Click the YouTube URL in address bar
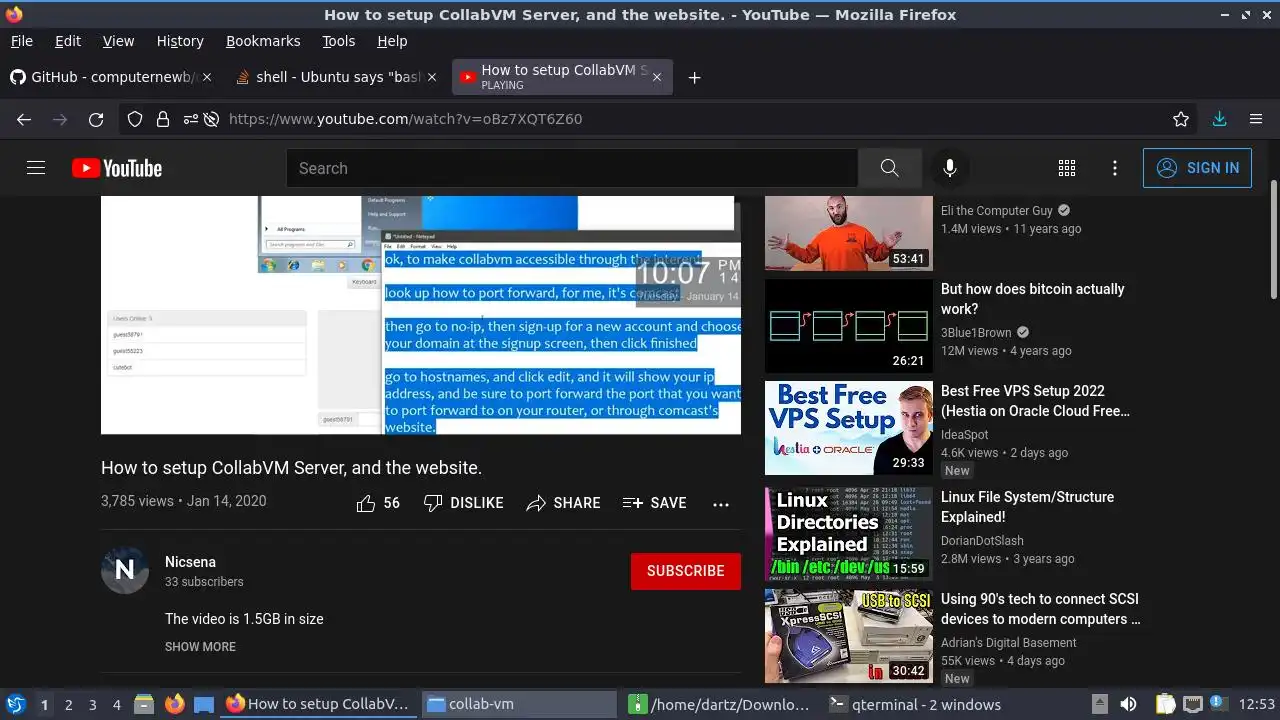The height and width of the screenshot is (720, 1280). (x=405, y=119)
